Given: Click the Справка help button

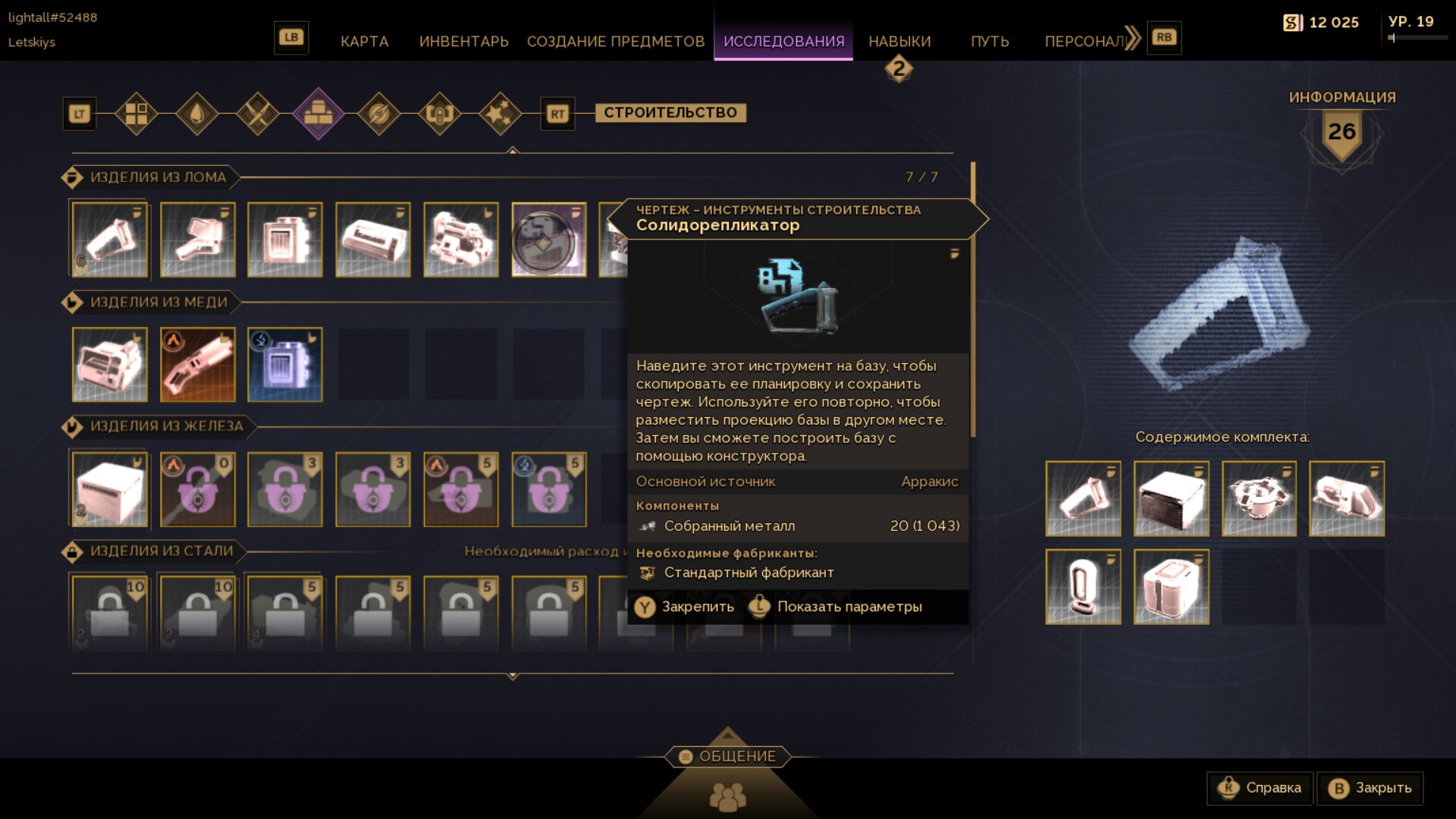Looking at the screenshot, I should pos(1260,788).
